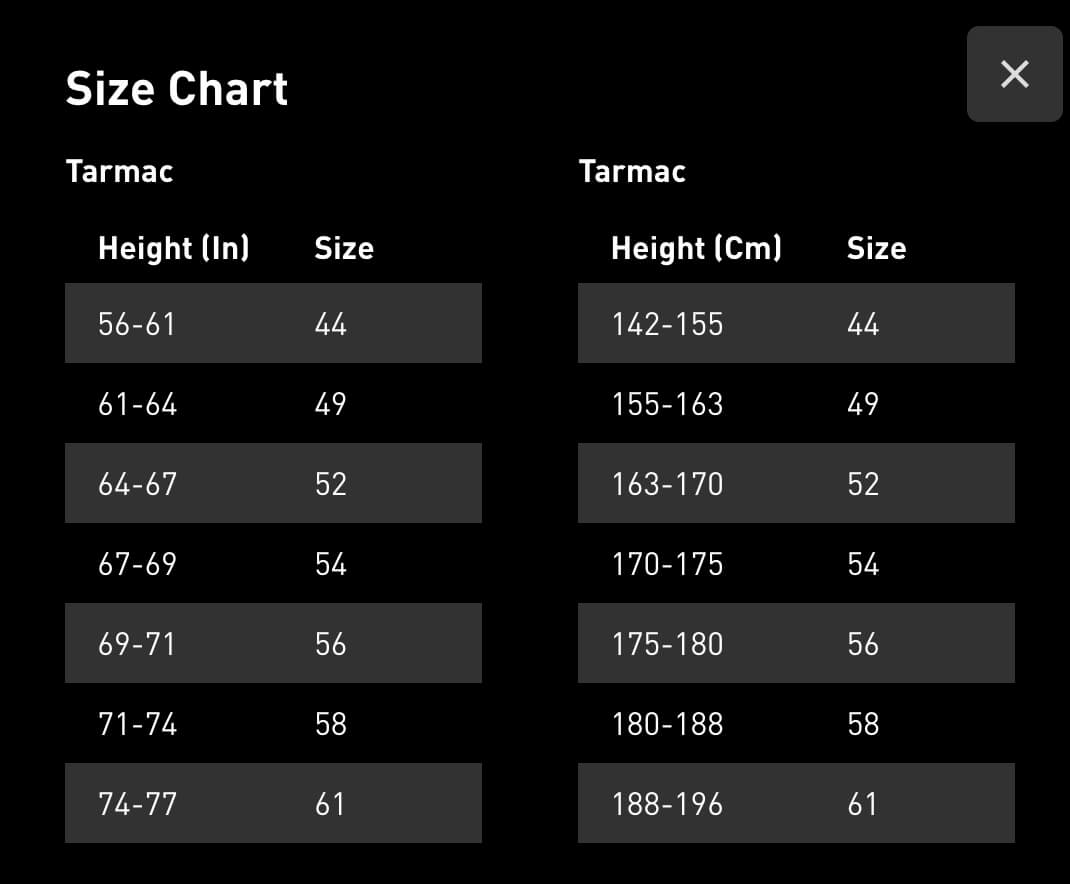Viewport: 1070px width, 884px height.
Task: Select the Height (In) column header
Action: pos(174,248)
